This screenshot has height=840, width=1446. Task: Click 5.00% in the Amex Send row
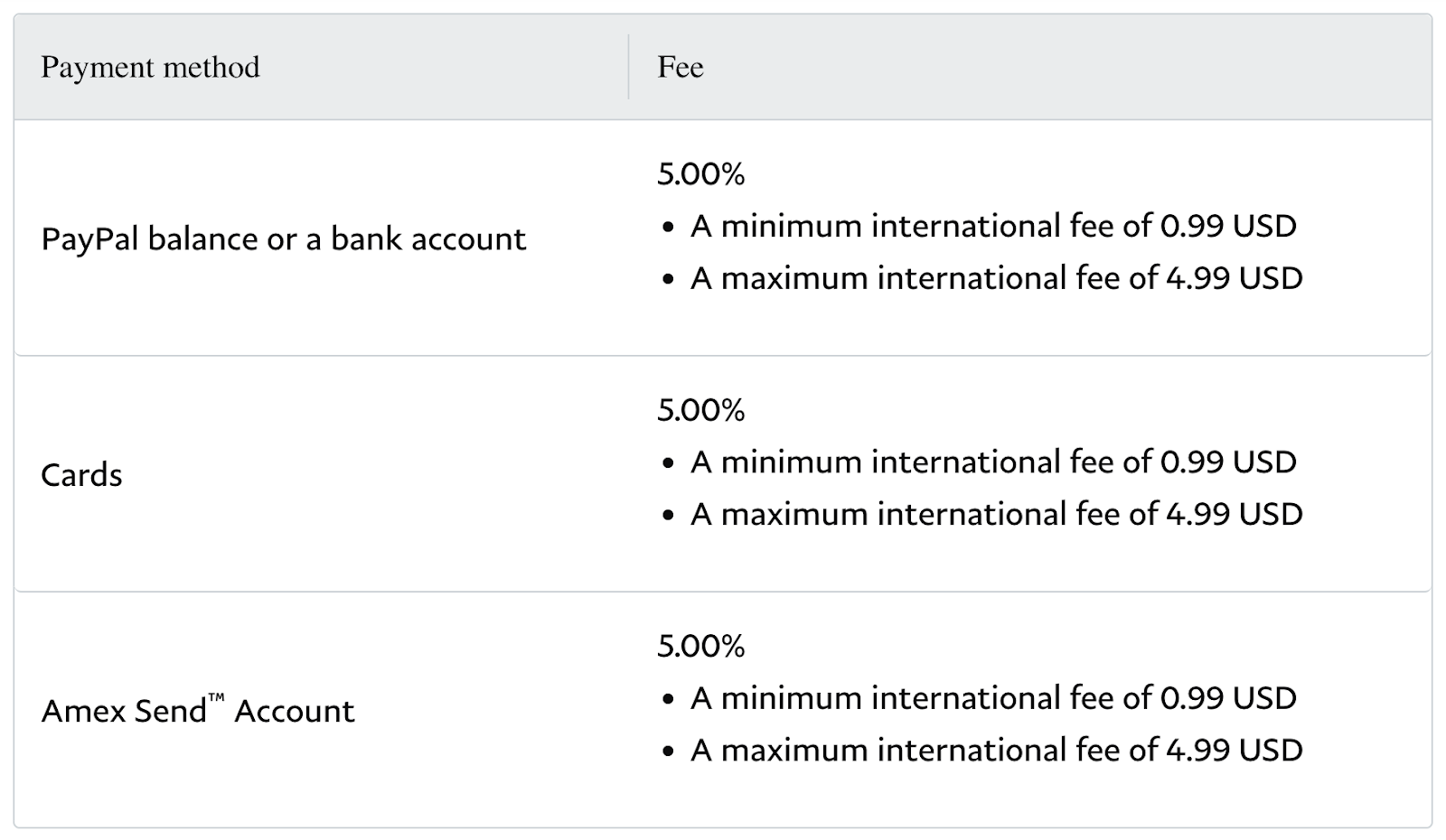click(701, 646)
